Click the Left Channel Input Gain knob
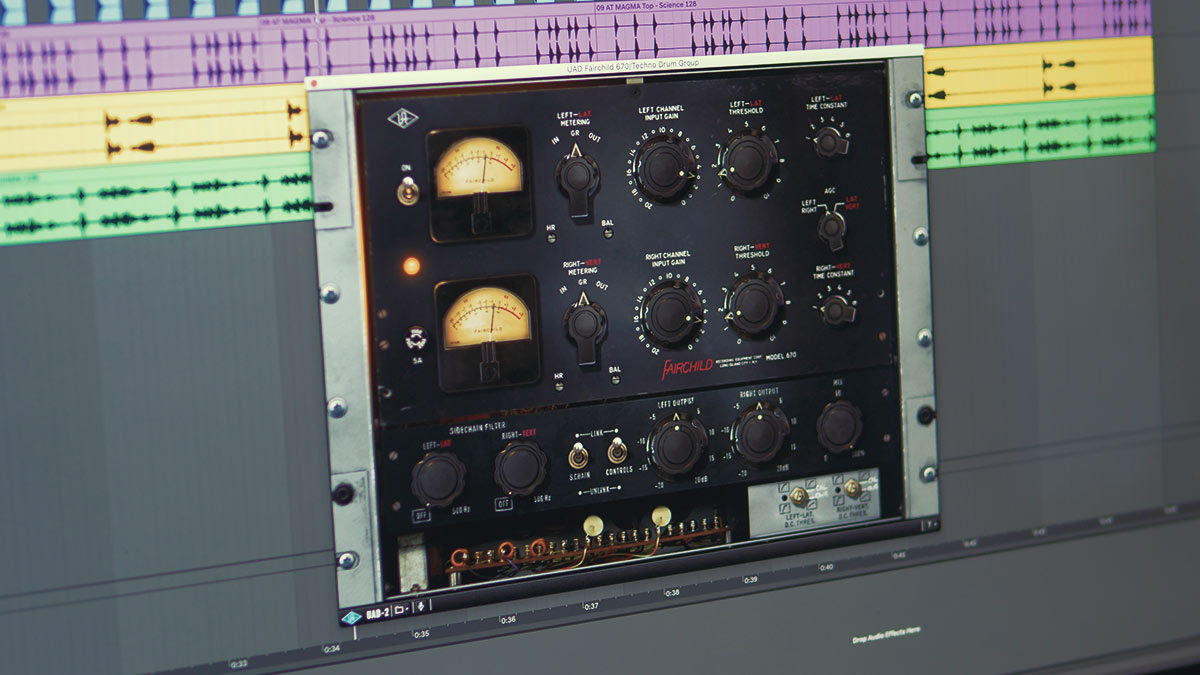The height and width of the screenshot is (675, 1200). tap(664, 167)
